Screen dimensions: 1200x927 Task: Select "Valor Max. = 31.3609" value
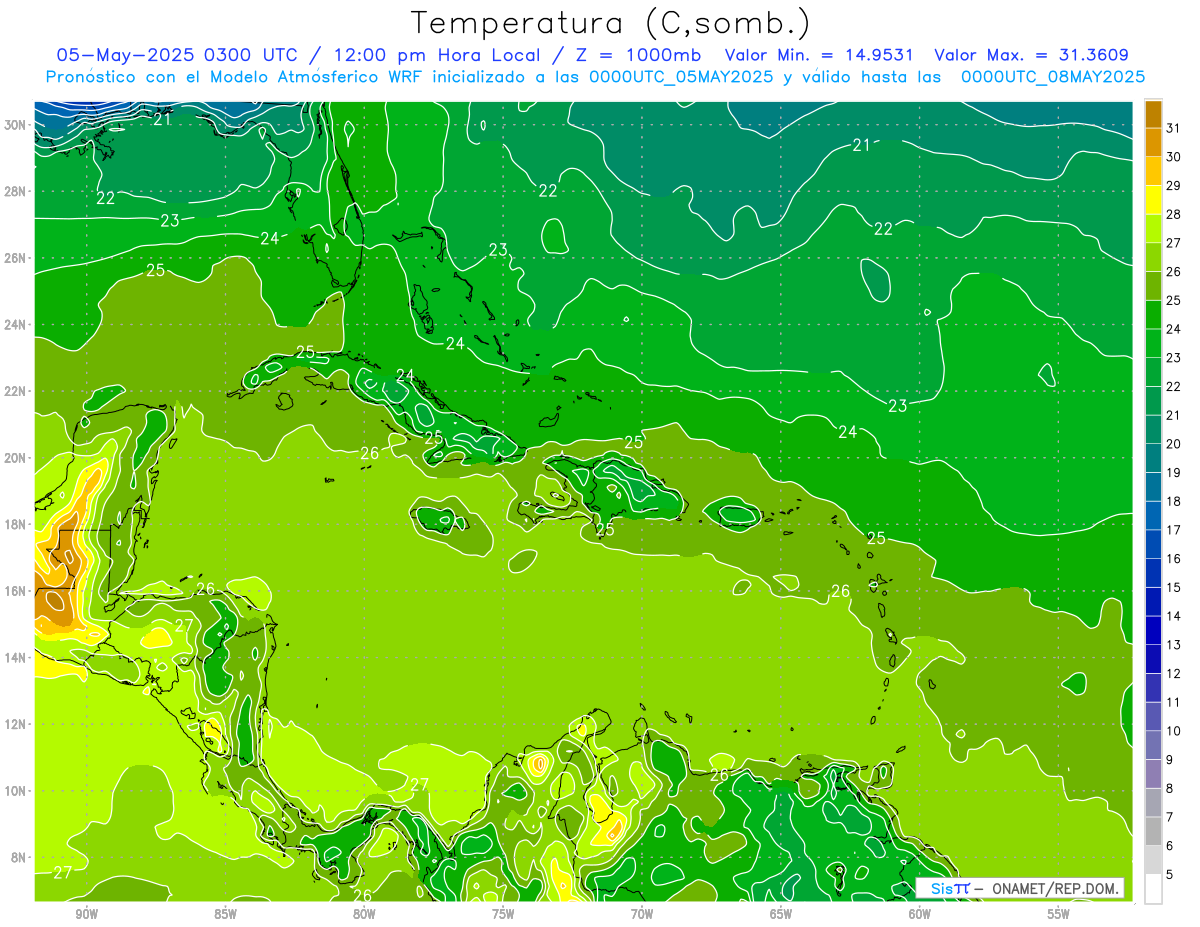(1032, 55)
